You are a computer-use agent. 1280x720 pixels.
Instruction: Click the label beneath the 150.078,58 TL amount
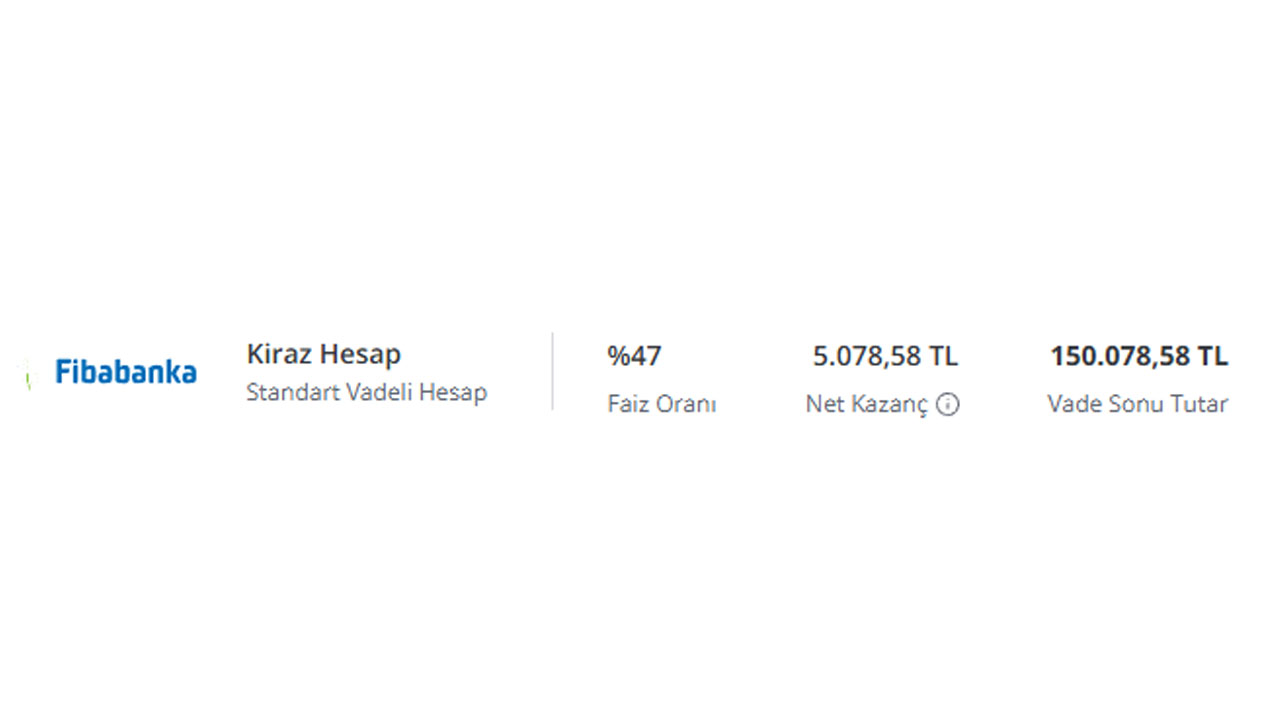pyautogui.click(x=1138, y=404)
